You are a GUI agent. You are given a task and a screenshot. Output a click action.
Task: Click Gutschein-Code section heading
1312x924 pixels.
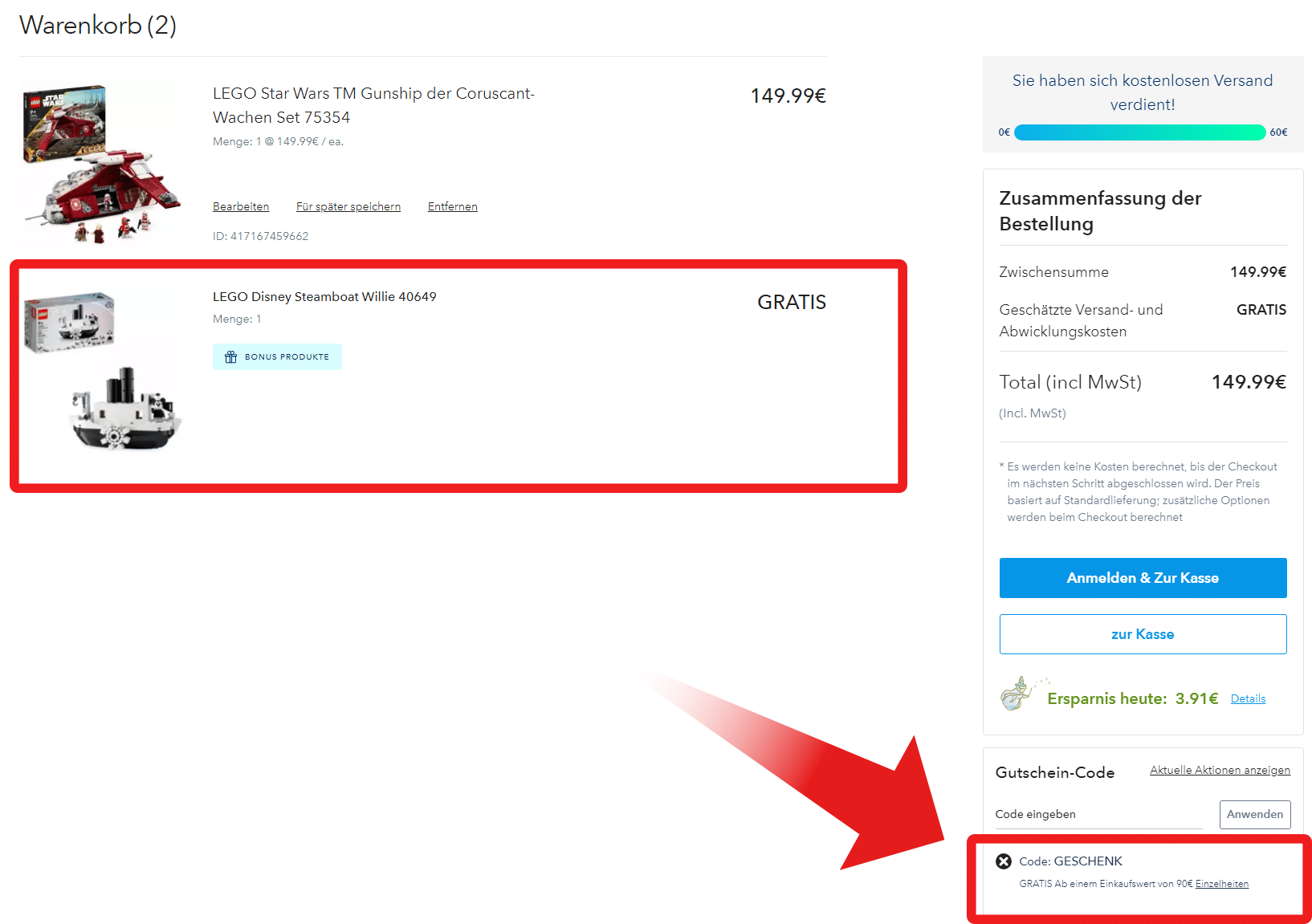click(1055, 772)
